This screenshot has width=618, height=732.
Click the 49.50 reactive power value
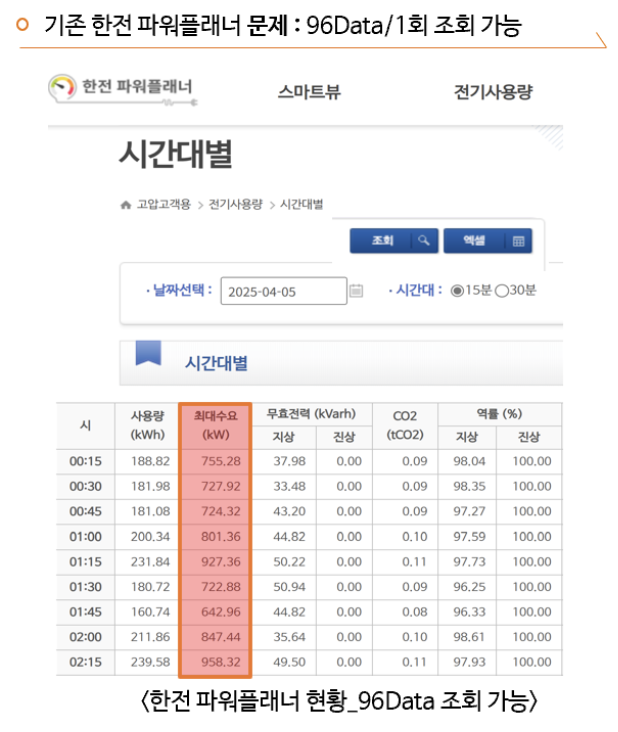coord(289,662)
